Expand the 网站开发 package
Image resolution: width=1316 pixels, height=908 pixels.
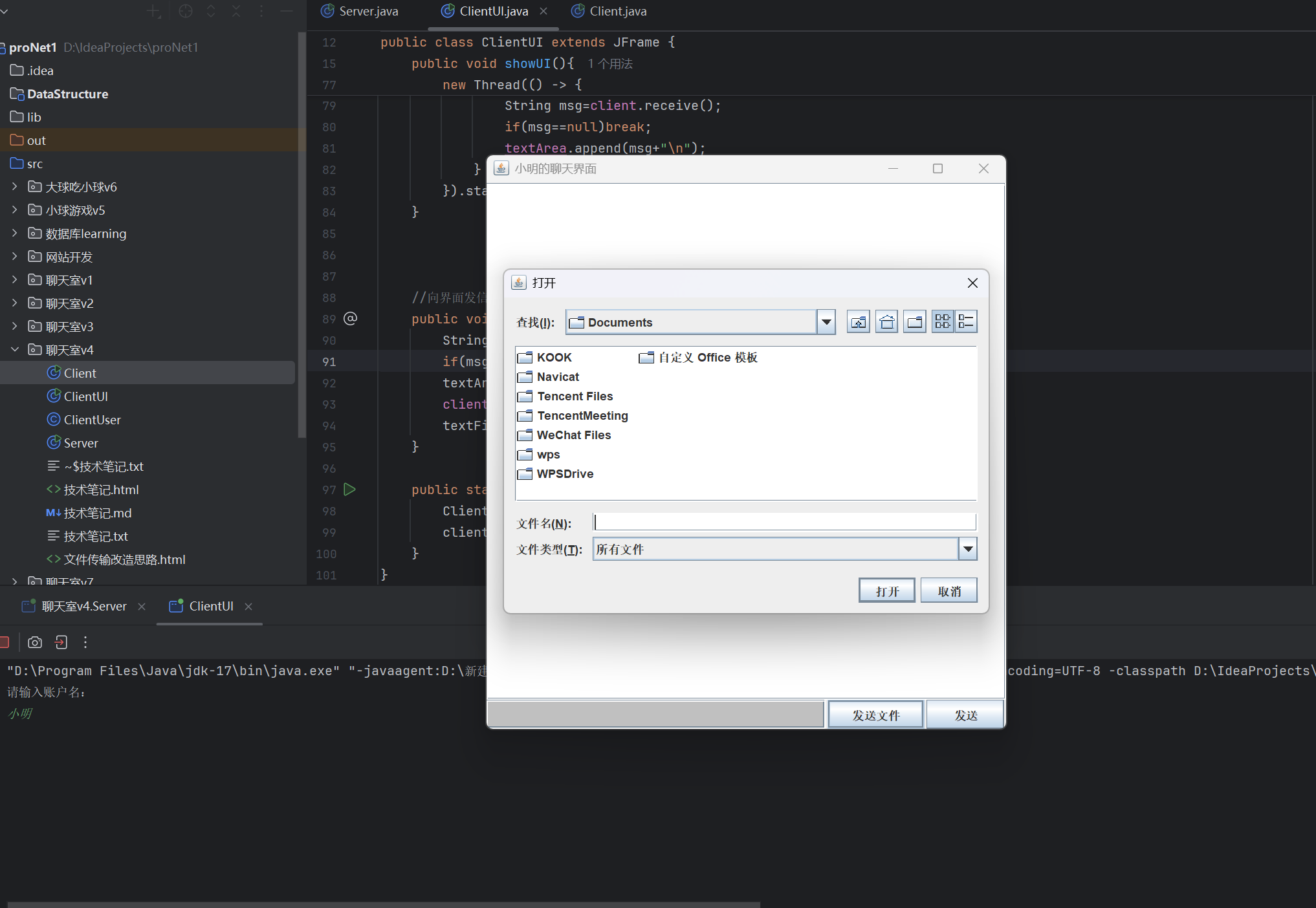click(x=14, y=257)
